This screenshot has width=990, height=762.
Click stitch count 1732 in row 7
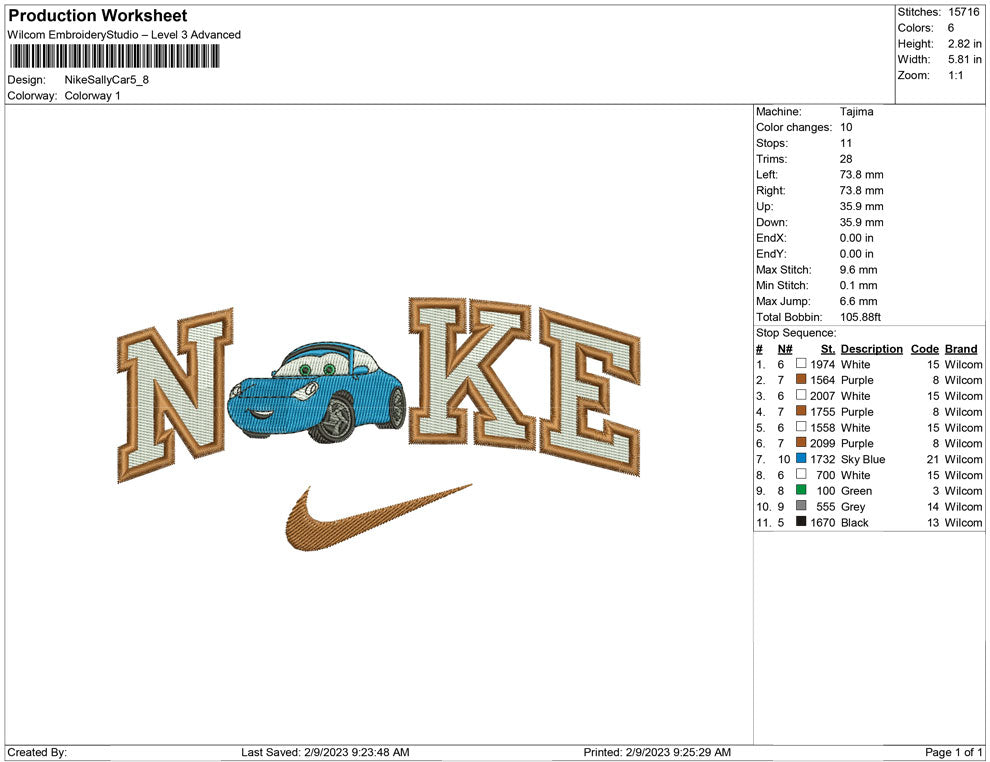click(823, 459)
